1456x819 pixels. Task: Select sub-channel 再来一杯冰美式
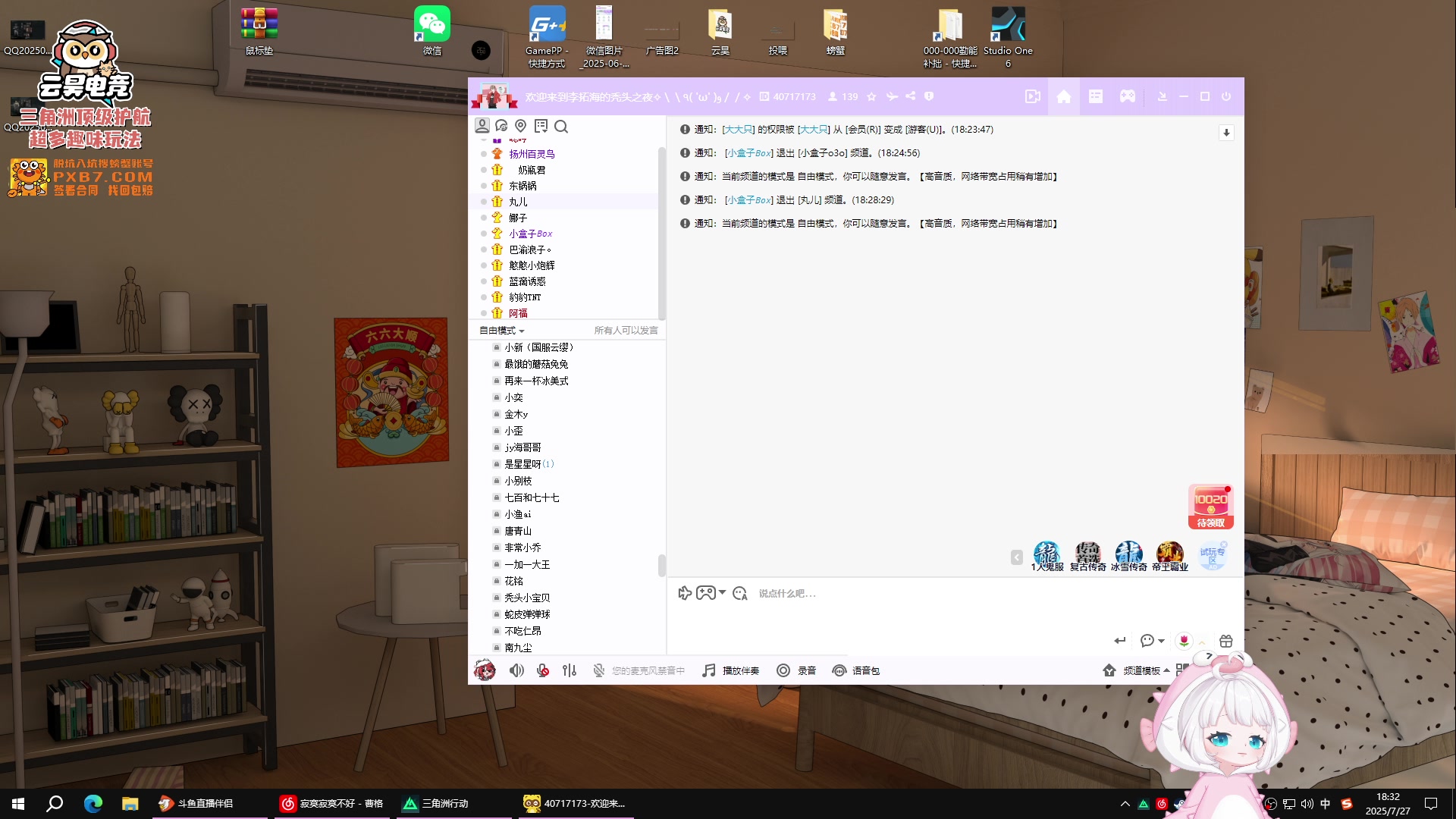pyautogui.click(x=536, y=381)
